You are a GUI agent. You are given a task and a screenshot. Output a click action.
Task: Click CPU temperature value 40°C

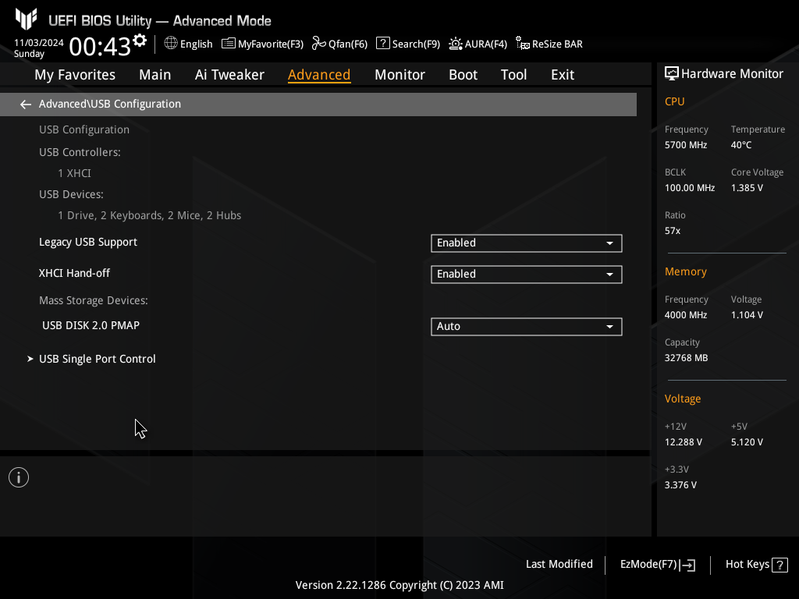pos(741,145)
